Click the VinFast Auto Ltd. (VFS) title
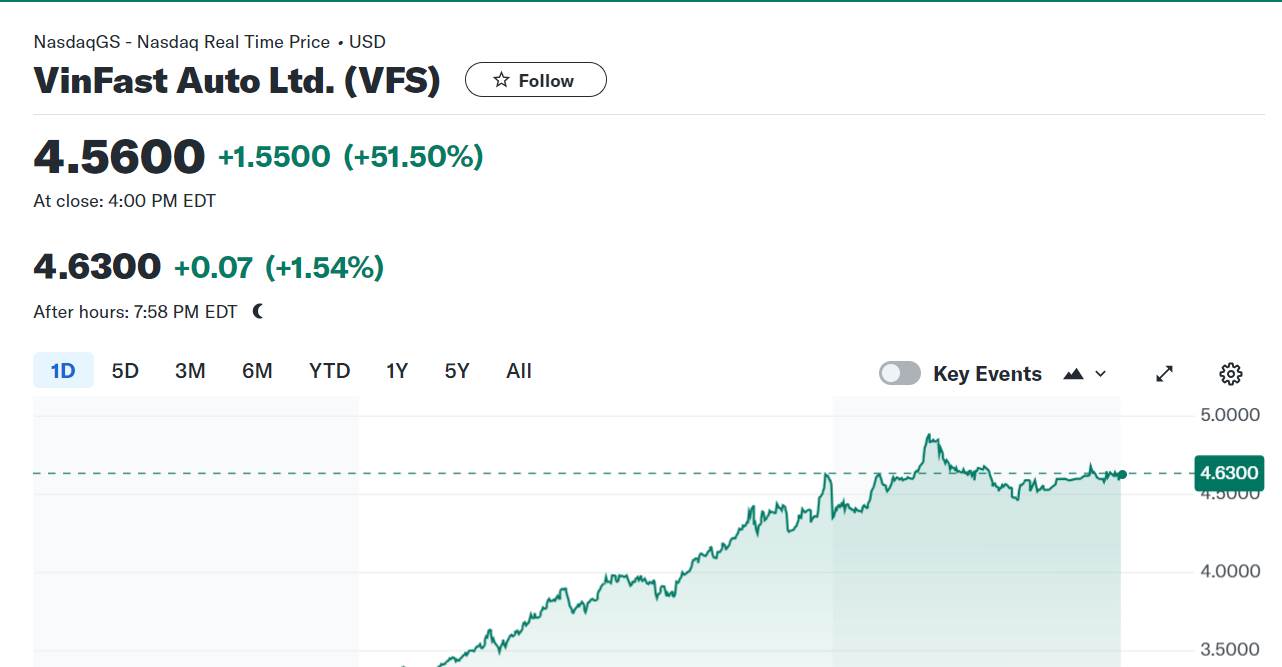Image resolution: width=1282 pixels, height=667 pixels. pyautogui.click(x=237, y=80)
